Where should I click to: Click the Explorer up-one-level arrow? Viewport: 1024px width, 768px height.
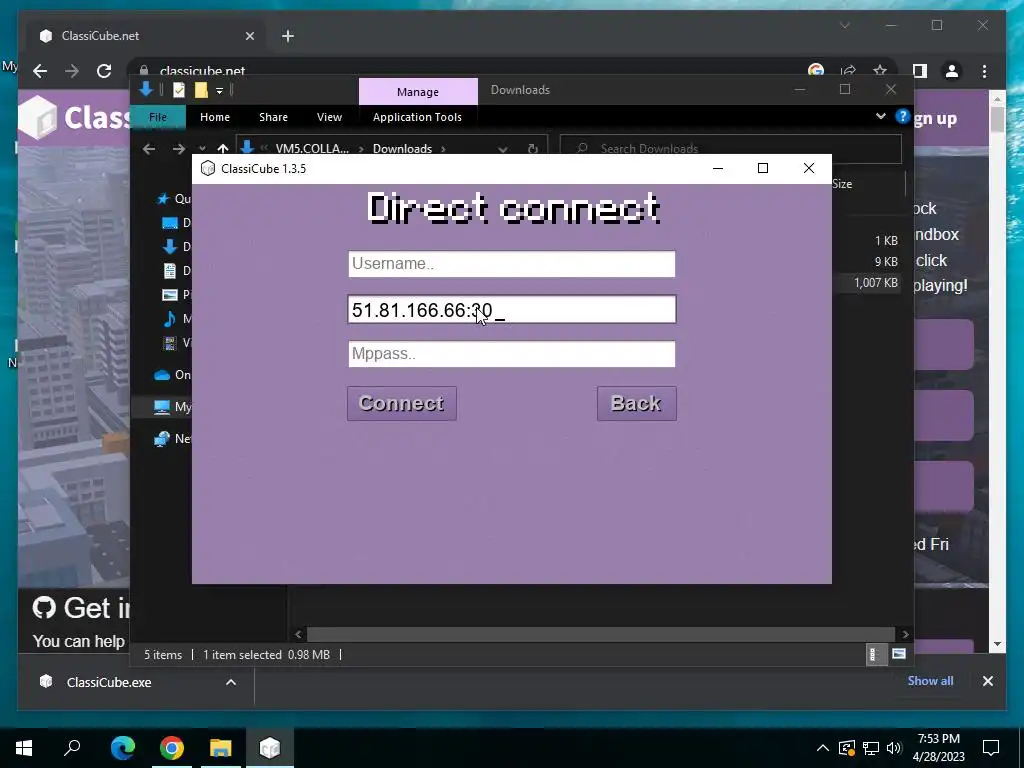pos(223,149)
